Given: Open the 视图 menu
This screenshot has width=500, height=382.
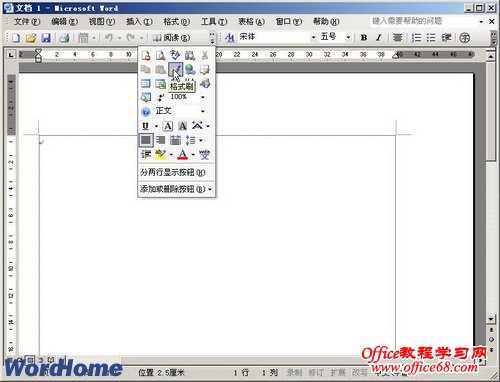Looking at the screenshot, I should click(102, 22).
